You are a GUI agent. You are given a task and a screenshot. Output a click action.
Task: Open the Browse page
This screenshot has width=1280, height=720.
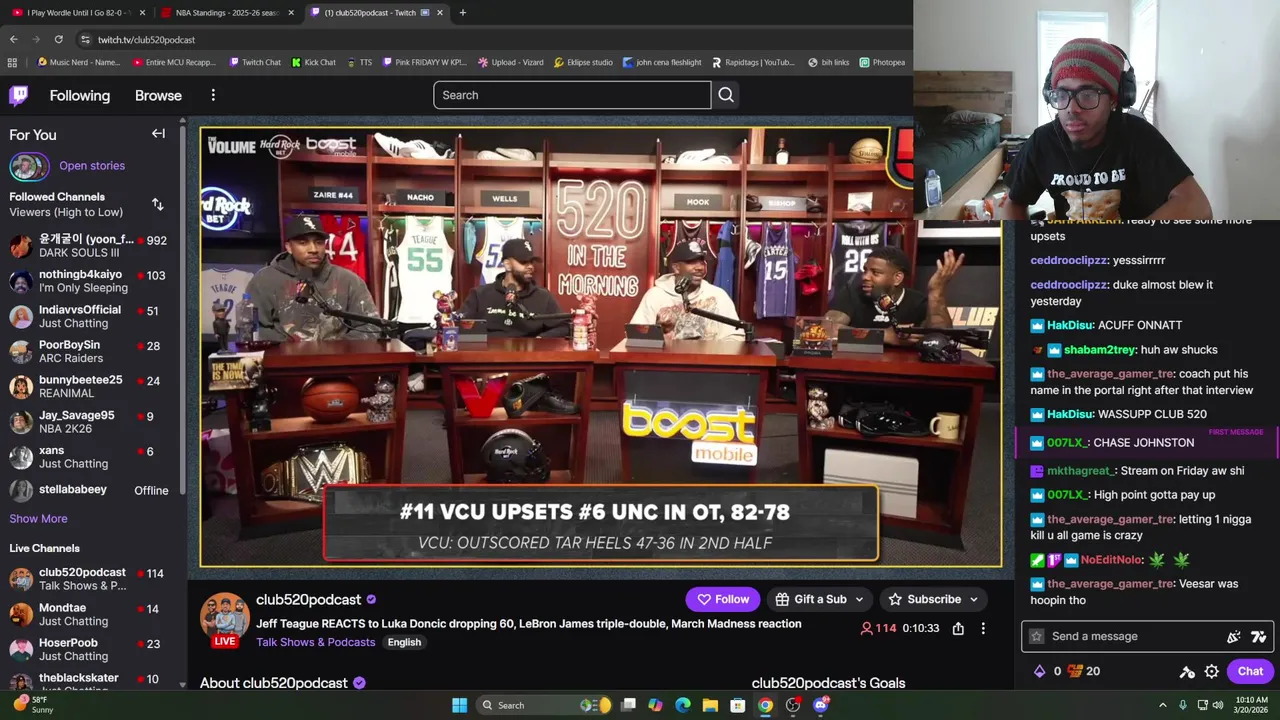click(x=158, y=96)
